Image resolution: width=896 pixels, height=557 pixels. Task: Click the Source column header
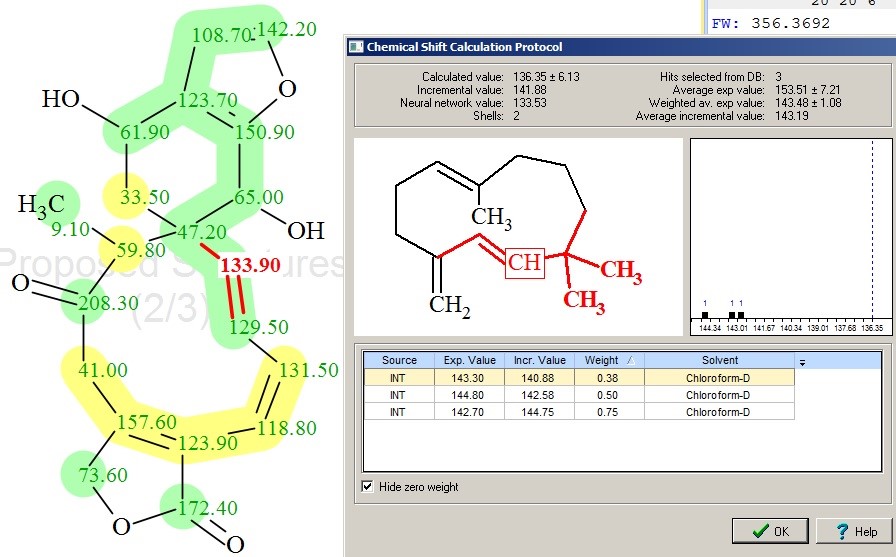[x=399, y=360]
